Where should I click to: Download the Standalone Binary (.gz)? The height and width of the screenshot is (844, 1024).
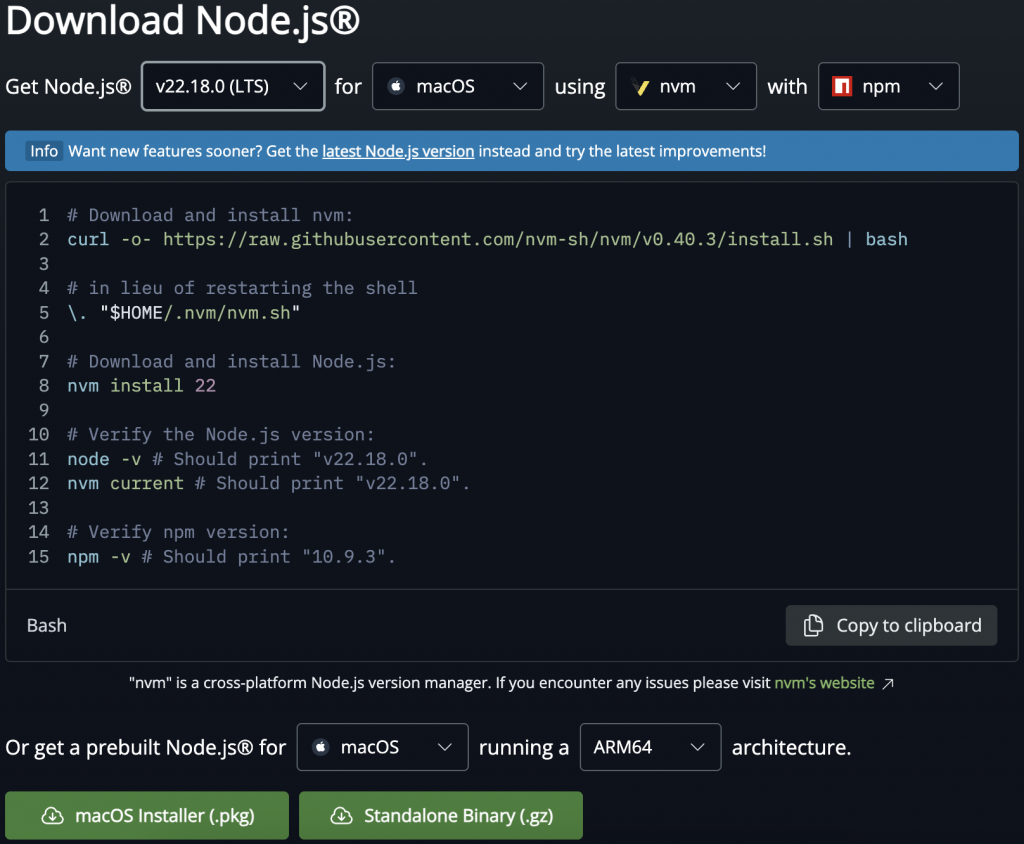pos(441,815)
